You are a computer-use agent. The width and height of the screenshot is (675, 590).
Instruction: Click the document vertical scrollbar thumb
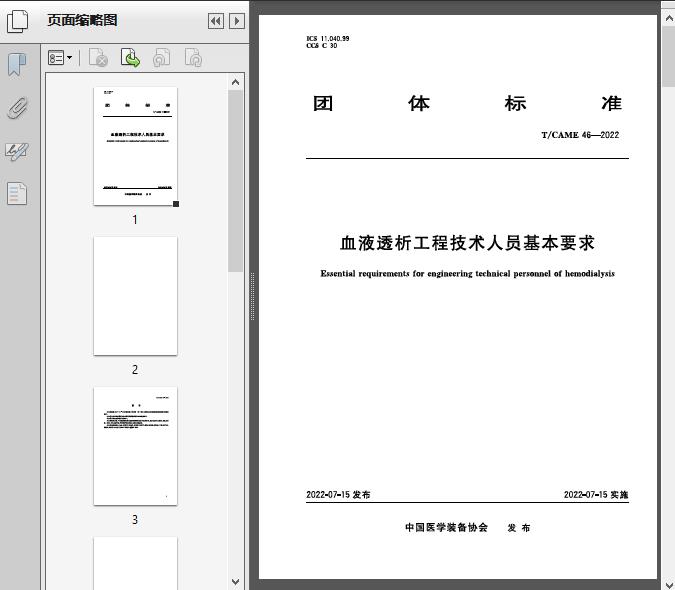tap(669, 57)
